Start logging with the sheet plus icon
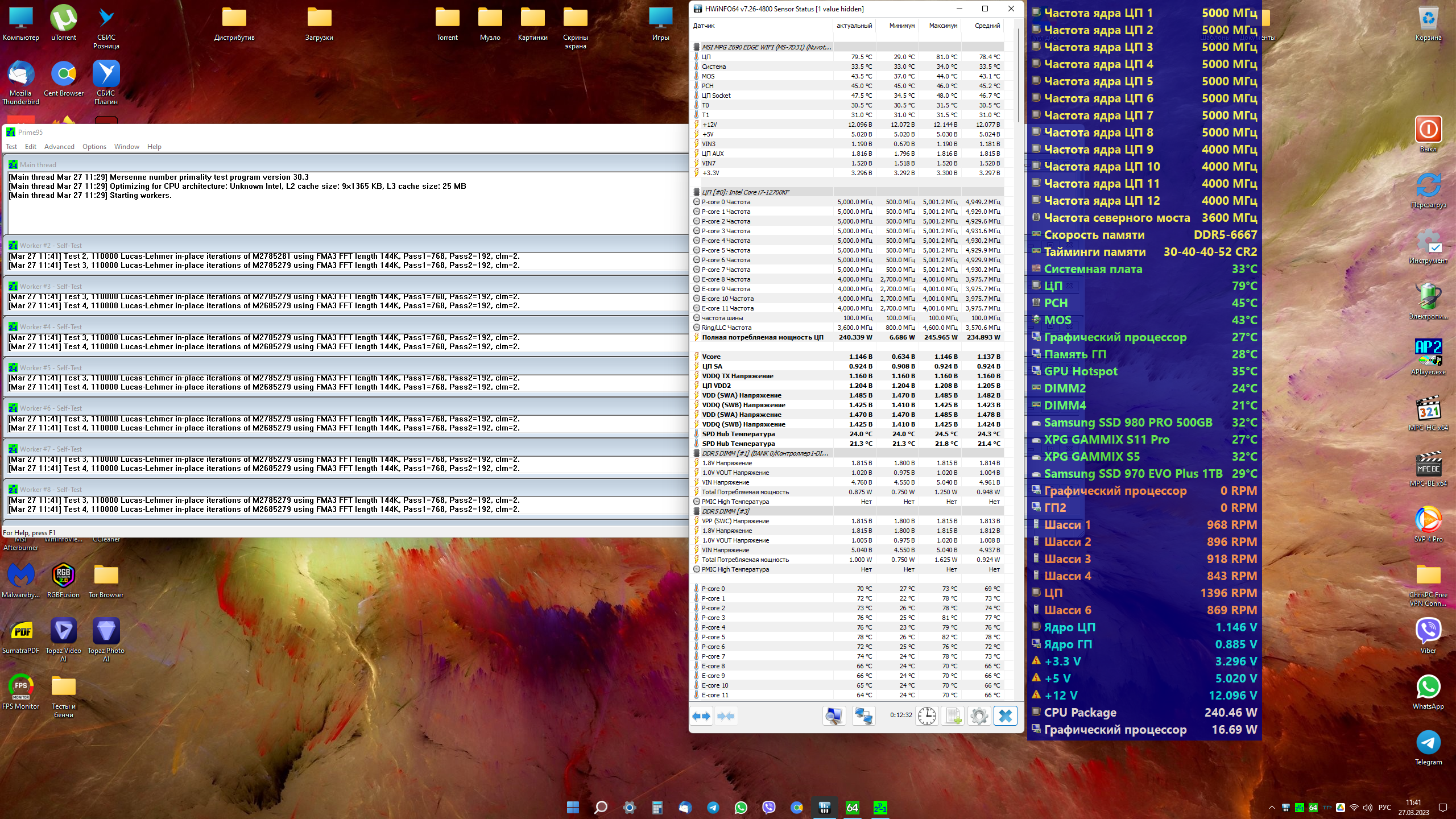Screen dimensions: 1456x819 click(x=953, y=716)
